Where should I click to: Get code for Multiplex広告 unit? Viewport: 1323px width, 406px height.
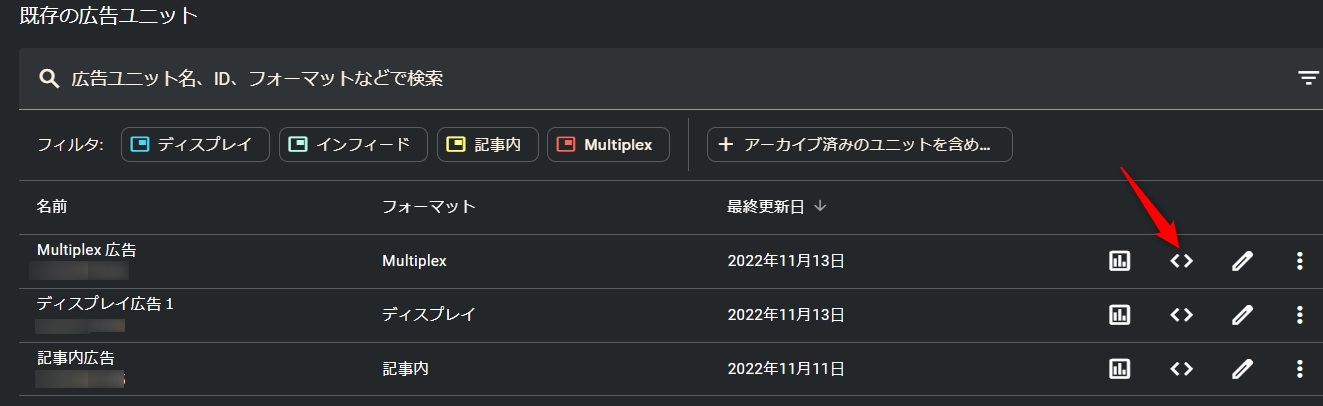click(x=1181, y=261)
